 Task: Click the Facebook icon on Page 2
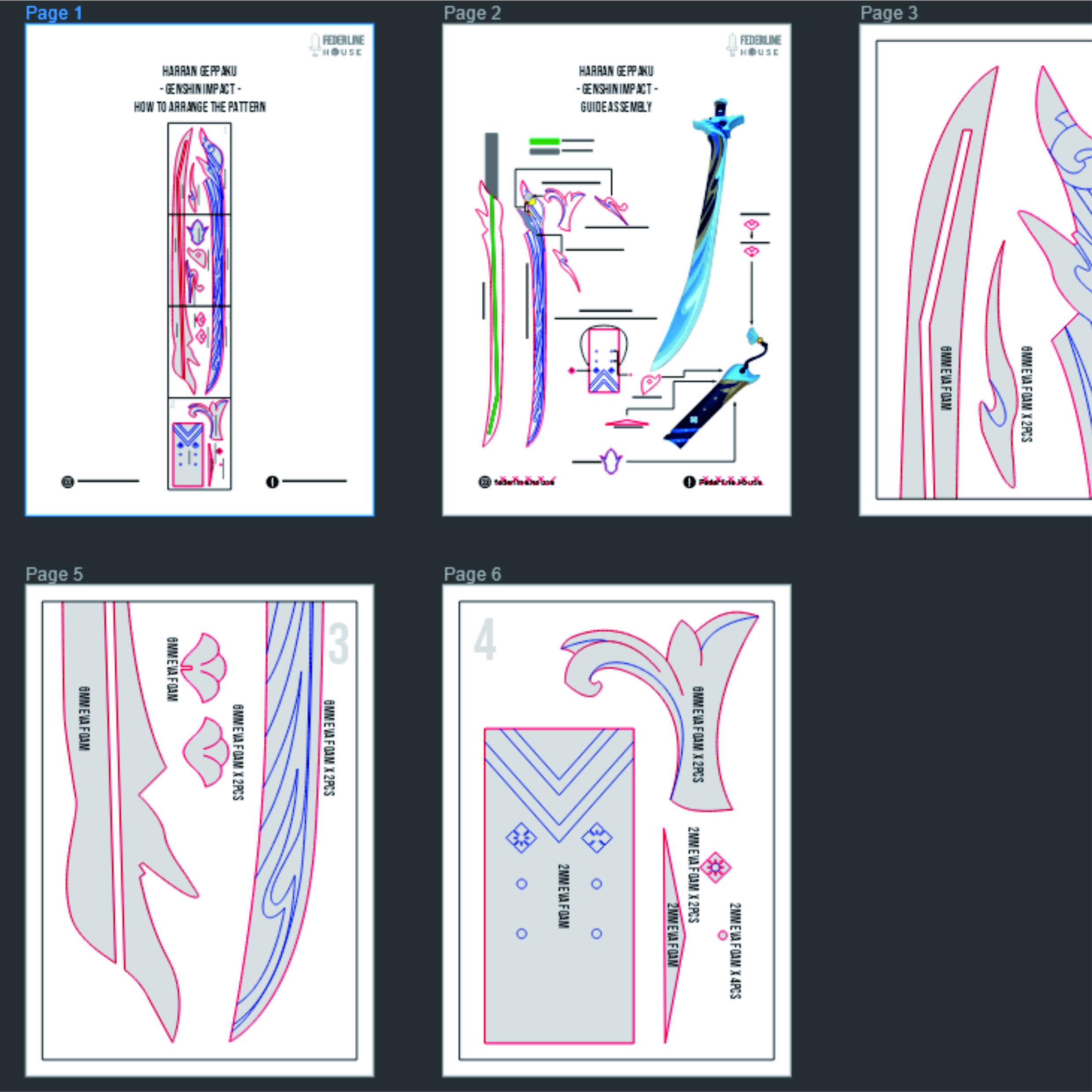coord(689,482)
